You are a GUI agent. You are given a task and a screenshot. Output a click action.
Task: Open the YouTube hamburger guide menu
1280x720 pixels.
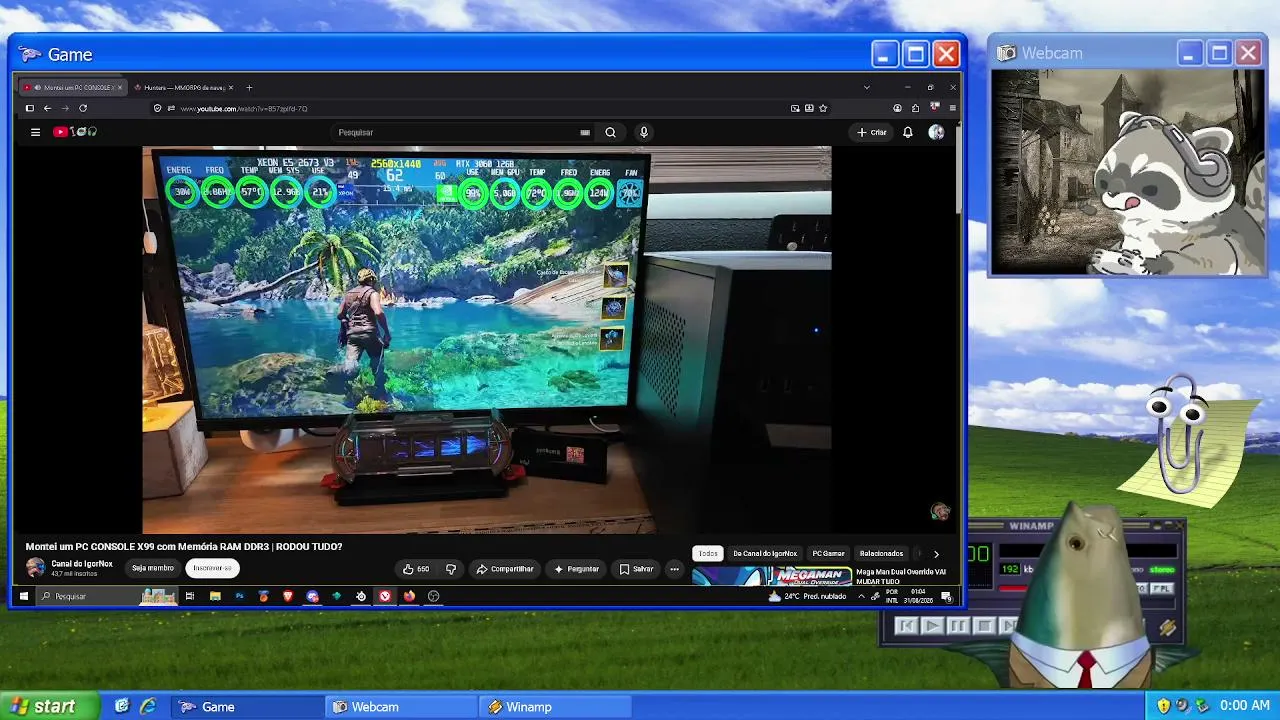click(x=35, y=132)
